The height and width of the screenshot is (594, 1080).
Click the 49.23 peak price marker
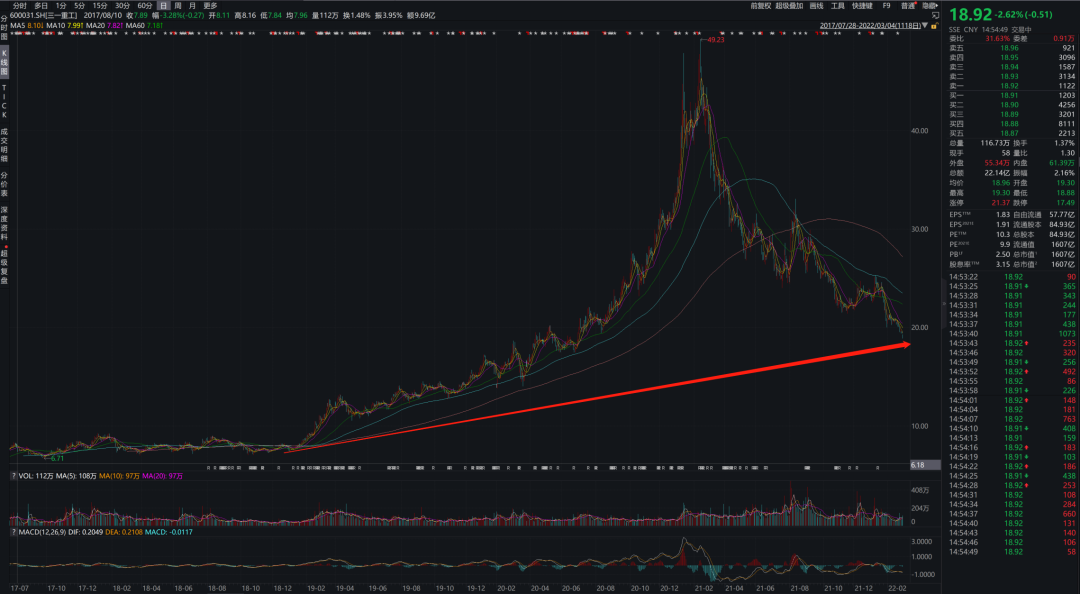[x=715, y=41]
